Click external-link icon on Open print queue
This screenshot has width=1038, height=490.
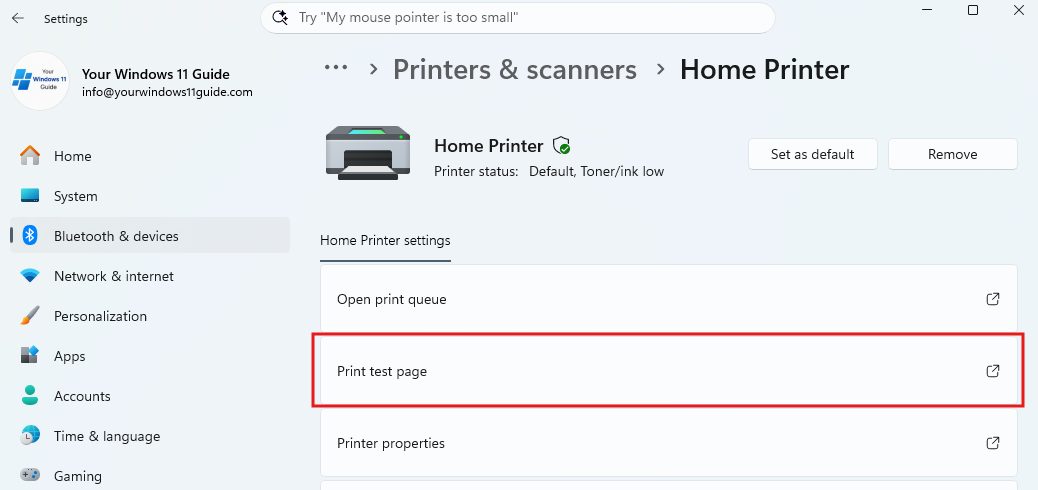[x=992, y=299]
